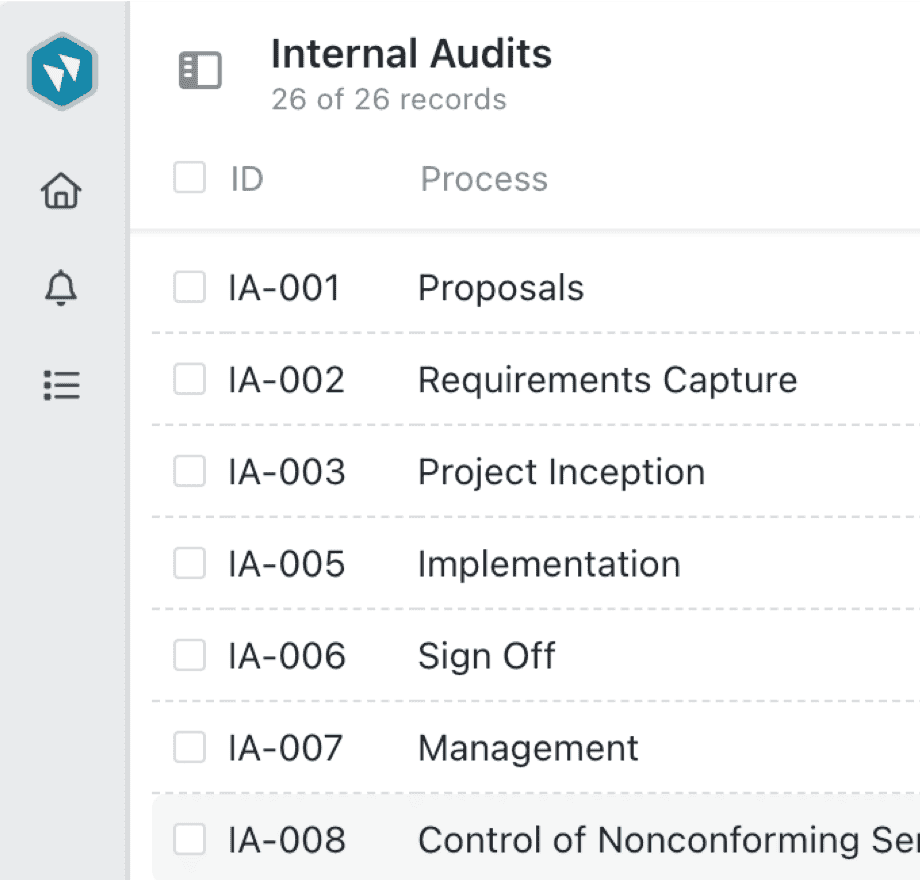Select the Sign Off process cell
The height and width of the screenshot is (880, 920).
[x=486, y=656]
